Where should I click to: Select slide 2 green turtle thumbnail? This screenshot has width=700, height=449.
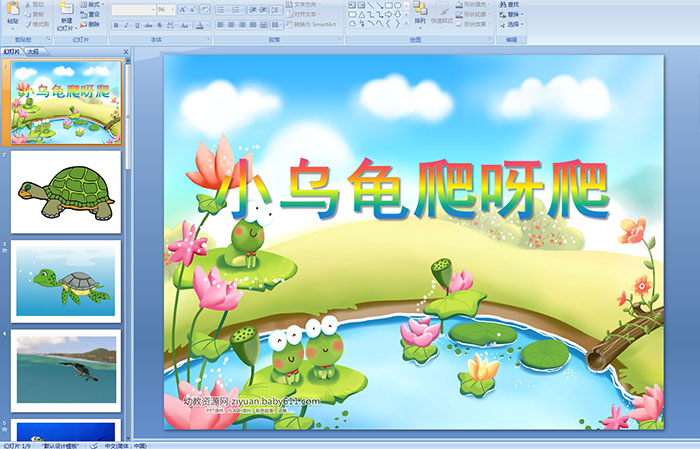[x=66, y=192]
